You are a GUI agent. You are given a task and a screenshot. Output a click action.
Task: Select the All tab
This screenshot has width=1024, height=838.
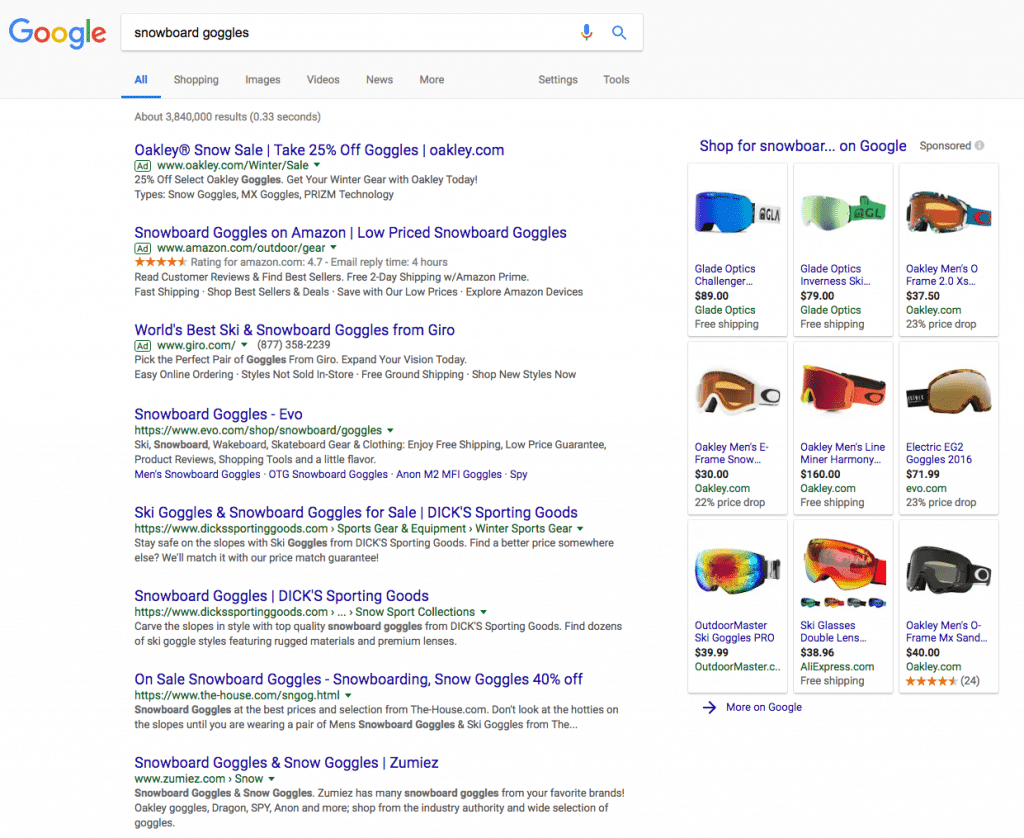click(x=141, y=80)
